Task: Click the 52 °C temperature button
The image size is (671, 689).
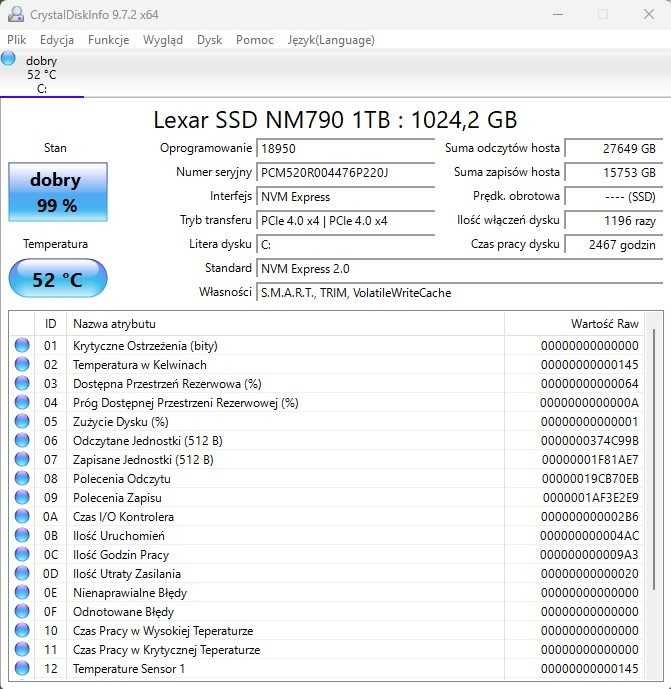Action: point(58,279)
